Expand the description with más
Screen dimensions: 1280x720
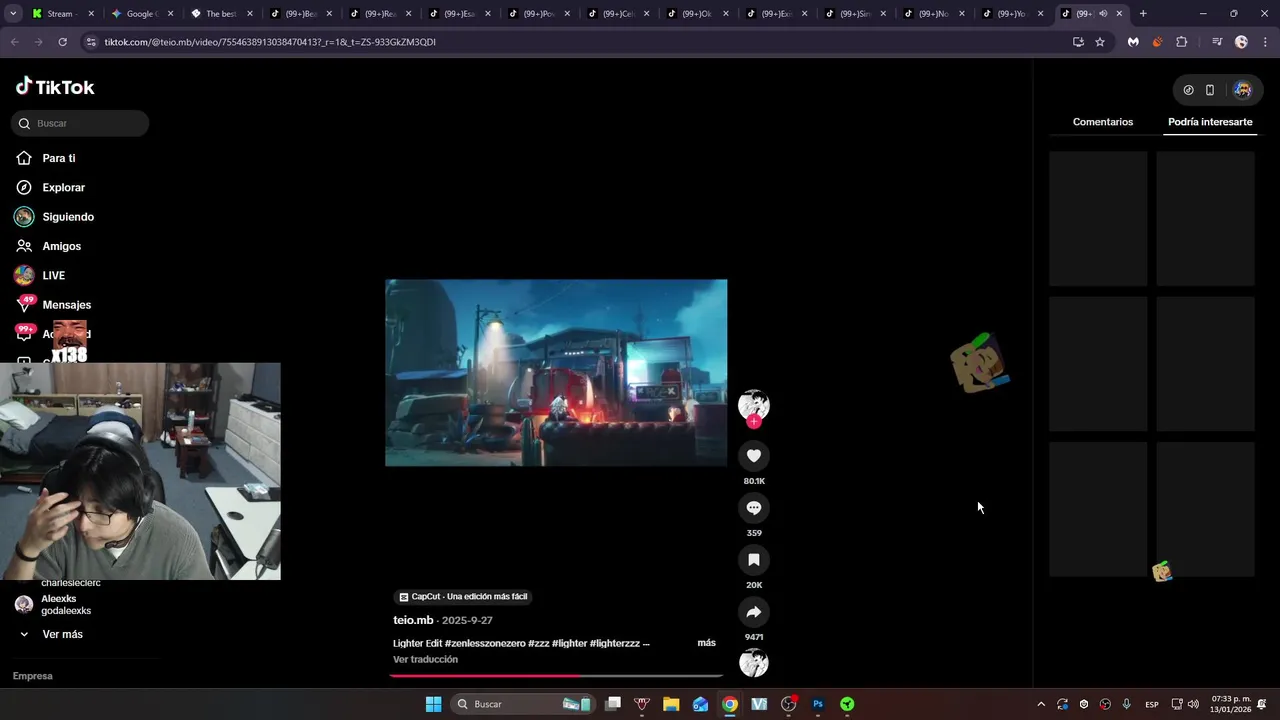pos(706,643)
